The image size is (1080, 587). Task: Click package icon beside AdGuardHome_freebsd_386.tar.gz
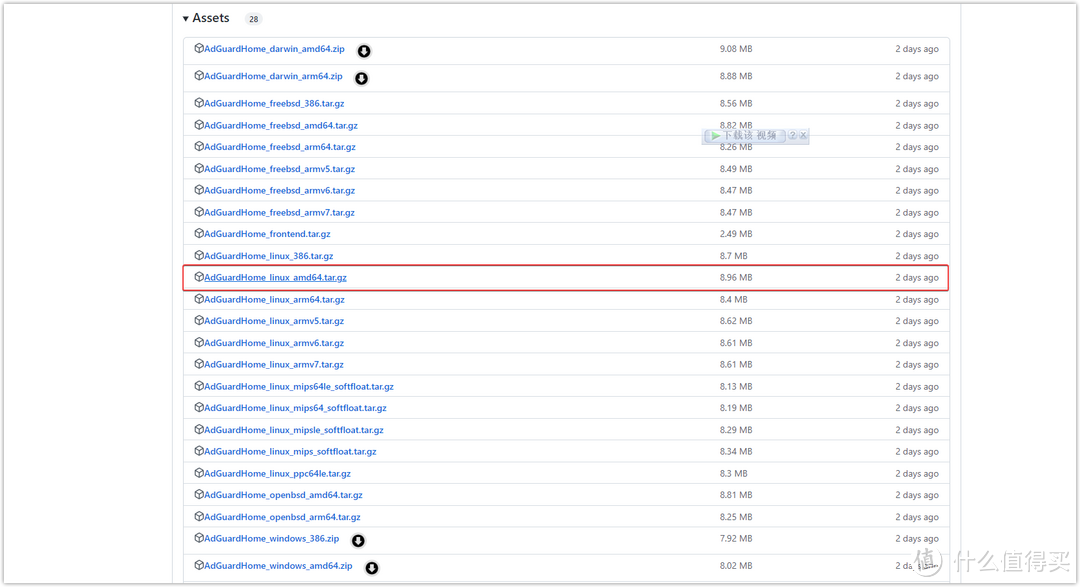click(x=198, y=103)
